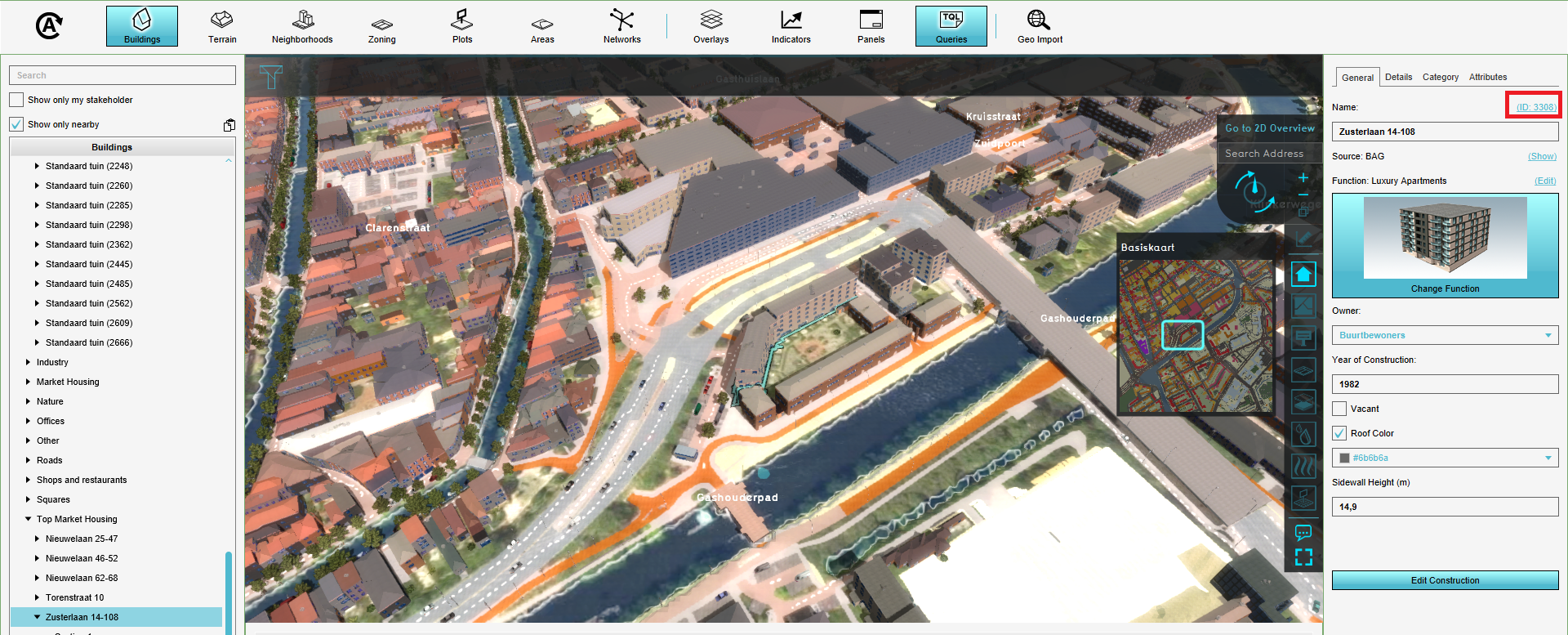
Task: Click the buildings Search field
Action: click(x=122, y=75)
